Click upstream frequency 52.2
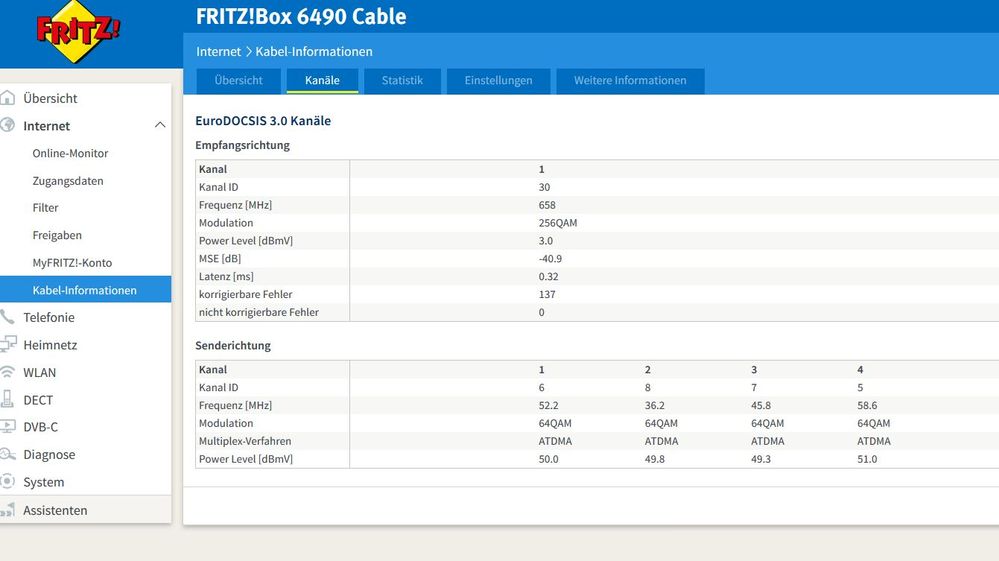999x561 pixels. click(x=548, y=405)
